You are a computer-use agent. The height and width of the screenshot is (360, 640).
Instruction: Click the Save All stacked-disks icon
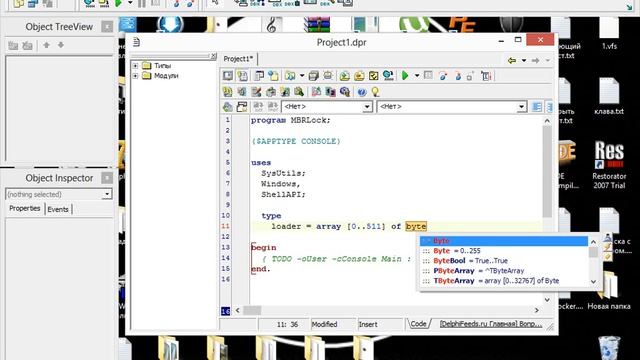tap(313, 76)
